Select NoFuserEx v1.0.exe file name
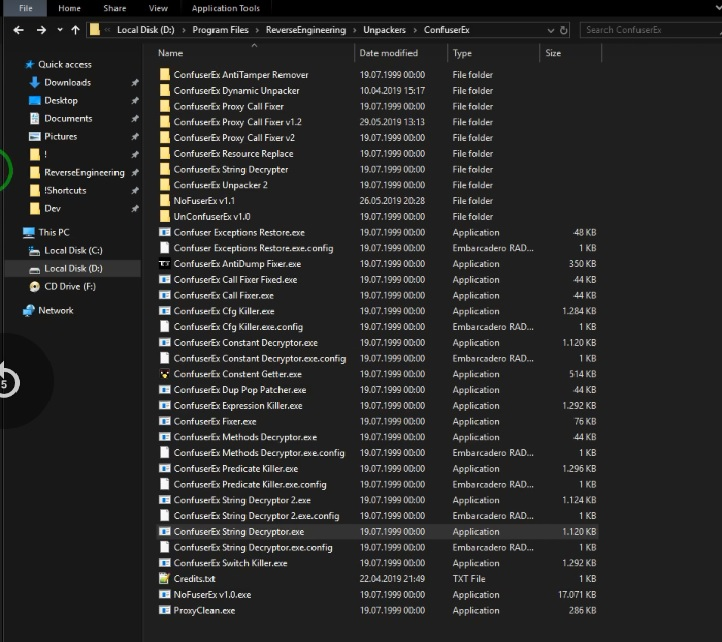Viewport: 722px width, 642px height. pos(212,595)
